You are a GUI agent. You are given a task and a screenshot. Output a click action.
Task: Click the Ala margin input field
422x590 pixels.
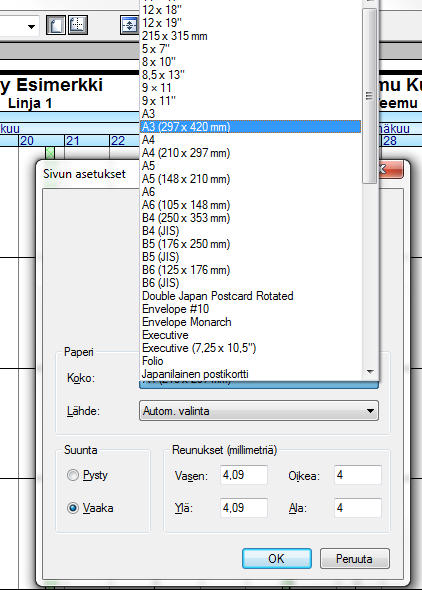tap(358, 508)
